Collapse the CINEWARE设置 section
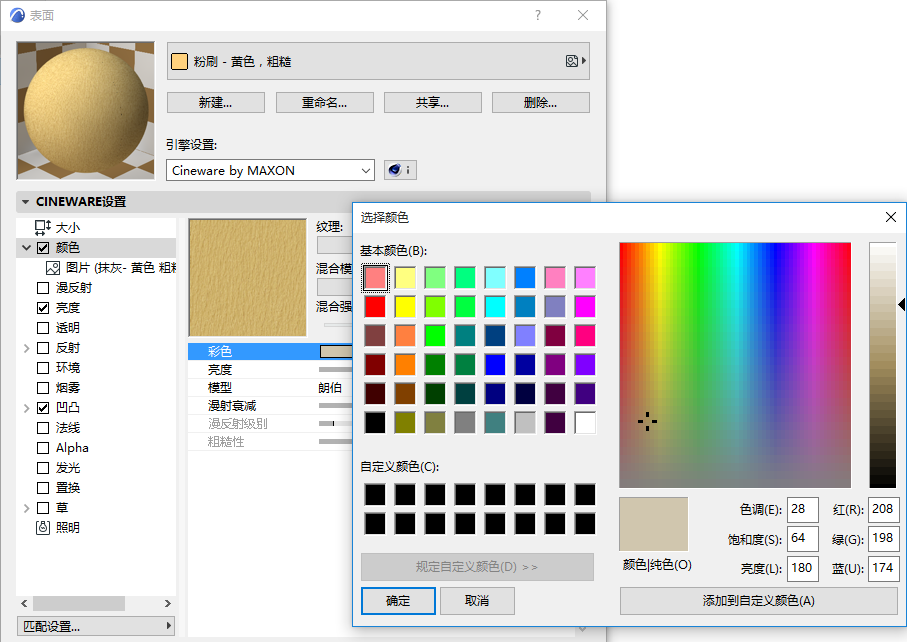Image resolution: width=907 pixels, height=642 pixels. 25,201
